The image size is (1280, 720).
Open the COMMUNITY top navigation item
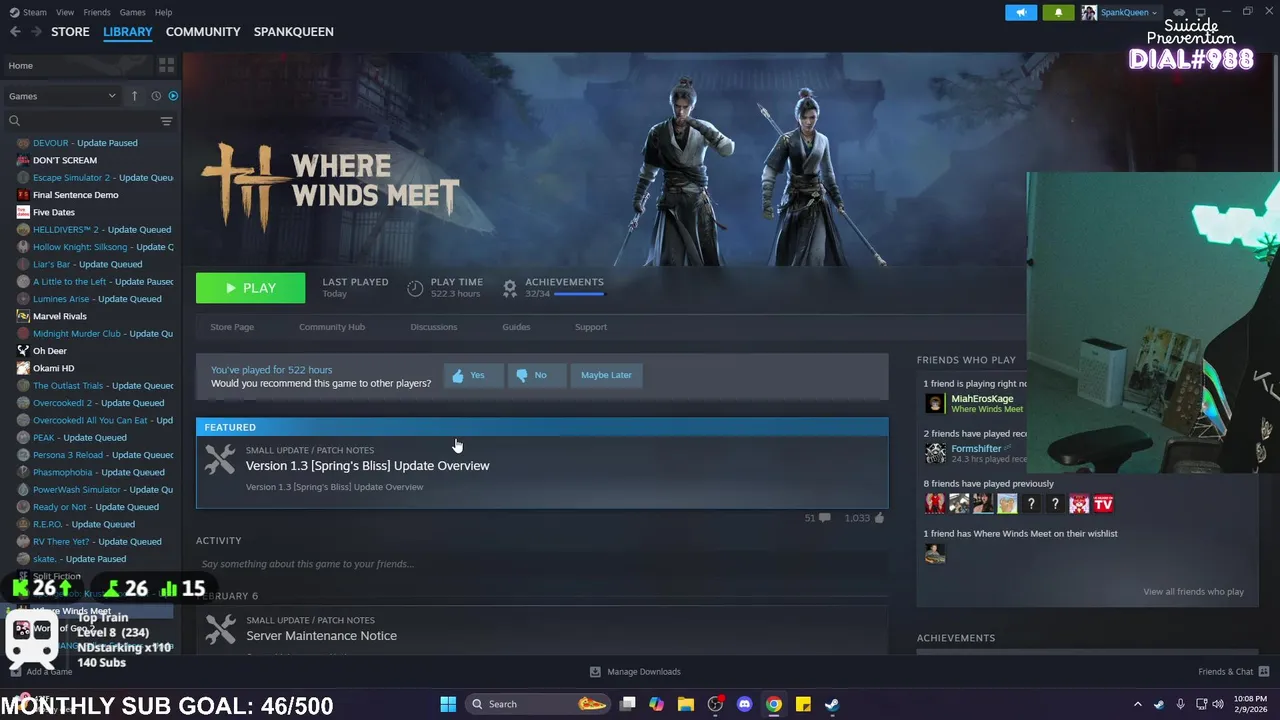203,32
